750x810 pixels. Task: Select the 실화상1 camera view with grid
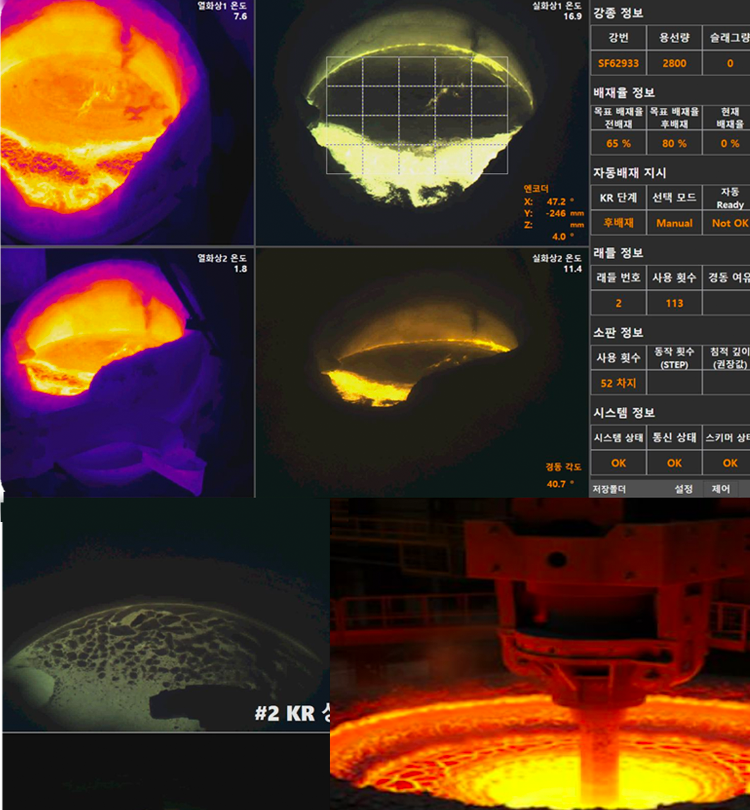(421, 122)
